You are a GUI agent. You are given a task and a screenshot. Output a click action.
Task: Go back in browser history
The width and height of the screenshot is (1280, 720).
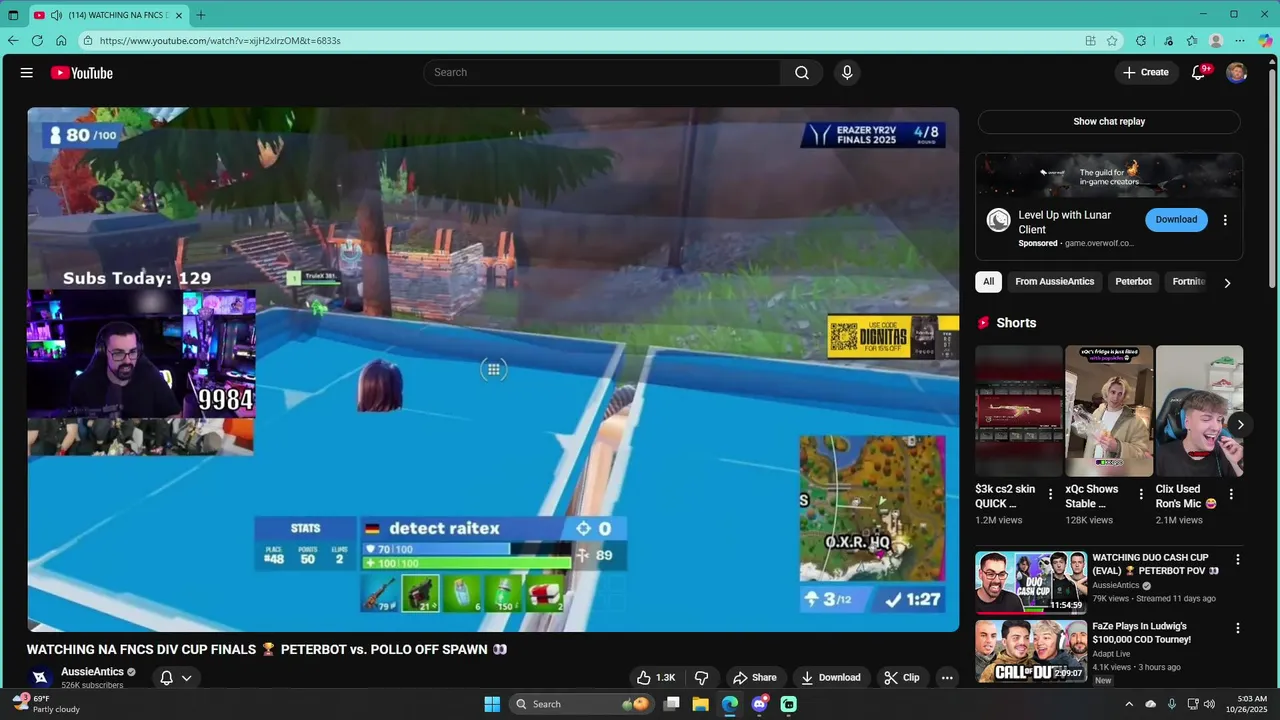[x=13, y=41]
